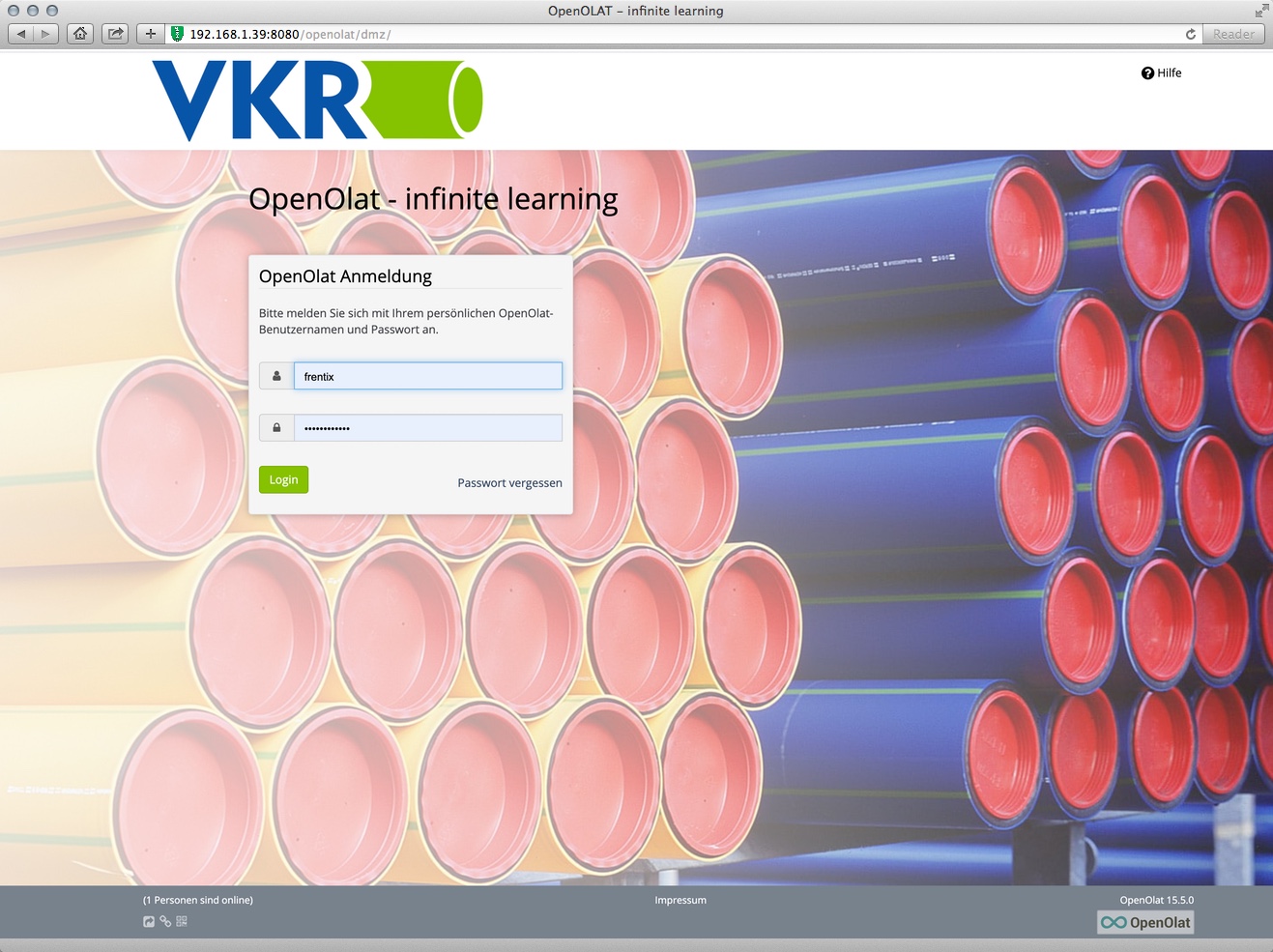
Task: Click the 'OpenOlat - infinite learning' title
Action: pyautogui.click(x=433, y=199)
